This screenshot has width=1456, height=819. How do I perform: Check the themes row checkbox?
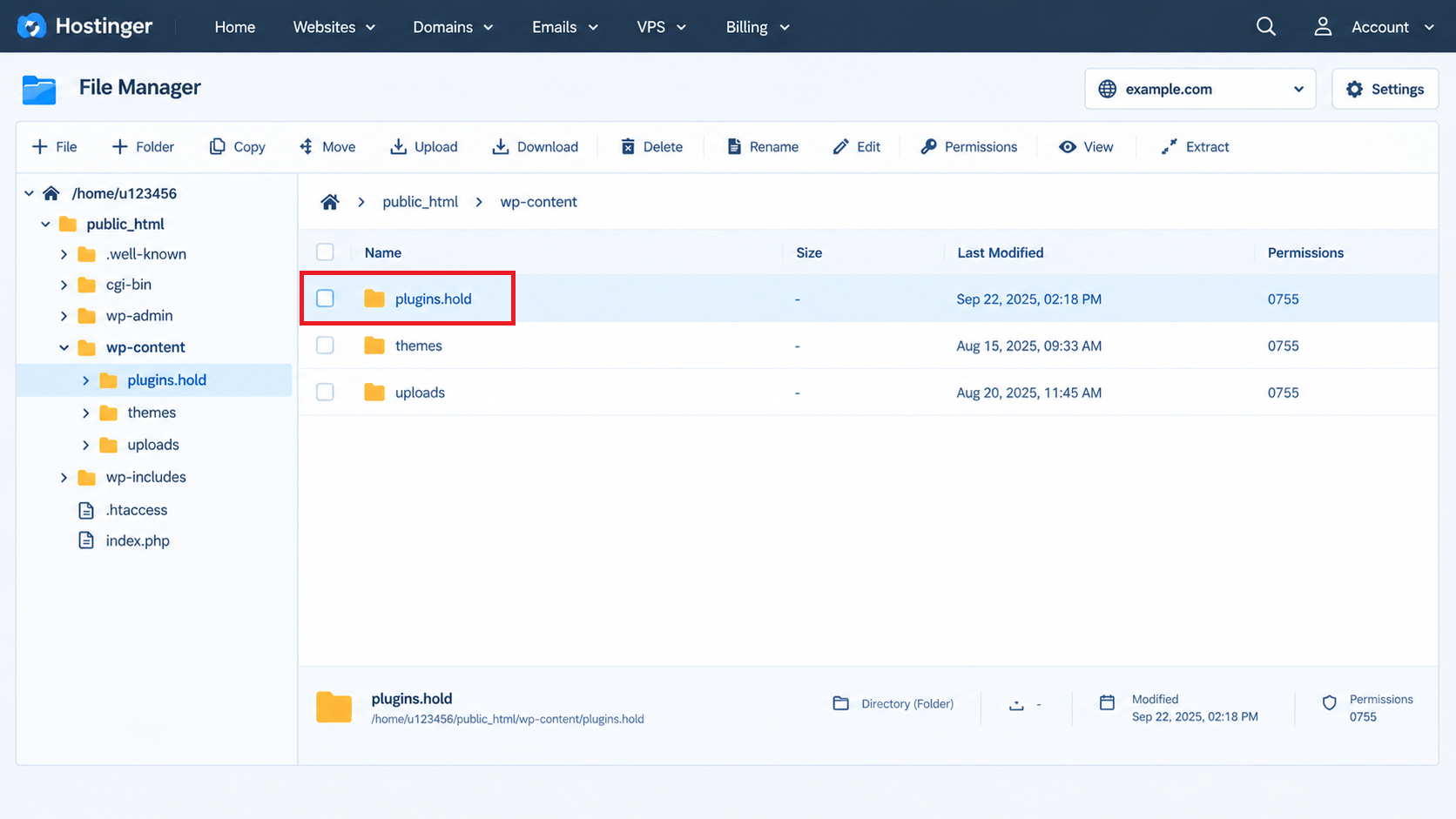click(325, 346)
